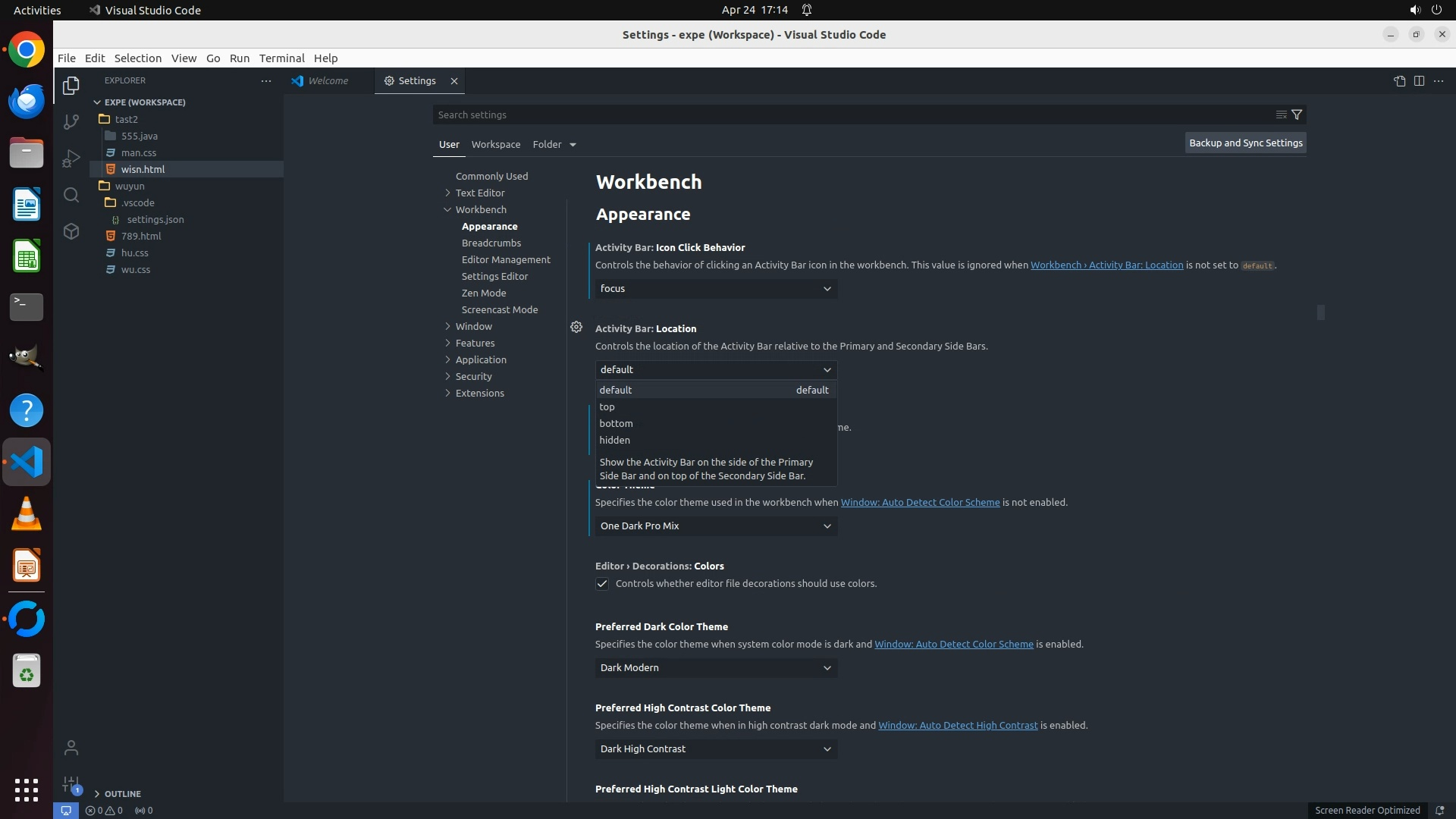
Task: Select the 'hidden' option in dropdown
Action: click(614, 440)
